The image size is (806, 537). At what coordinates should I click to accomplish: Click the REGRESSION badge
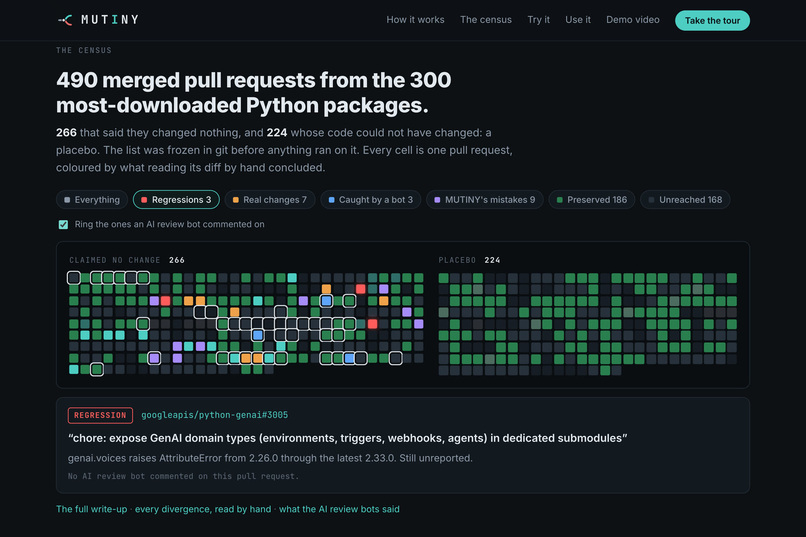point(100,415)
